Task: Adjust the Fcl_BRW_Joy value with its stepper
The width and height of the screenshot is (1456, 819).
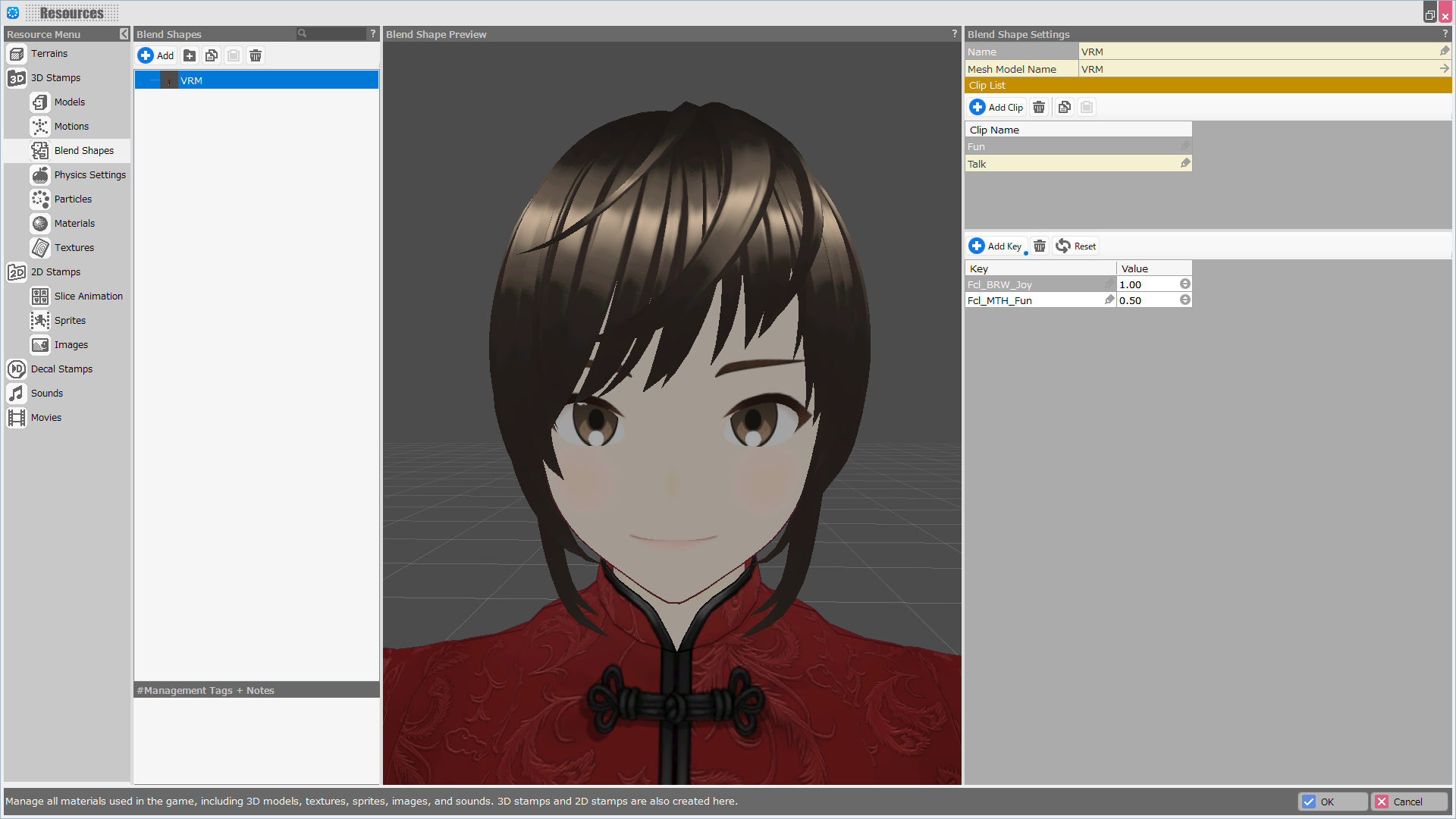Action: click(1185, 284)
